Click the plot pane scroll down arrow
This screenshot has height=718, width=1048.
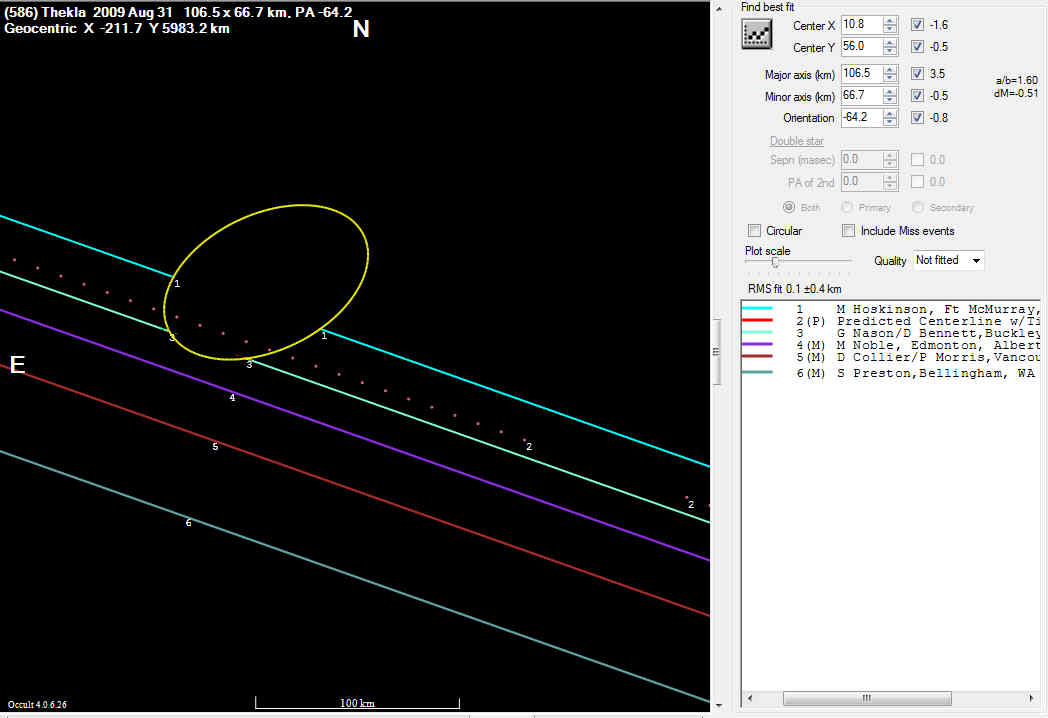tap(719, 705)
